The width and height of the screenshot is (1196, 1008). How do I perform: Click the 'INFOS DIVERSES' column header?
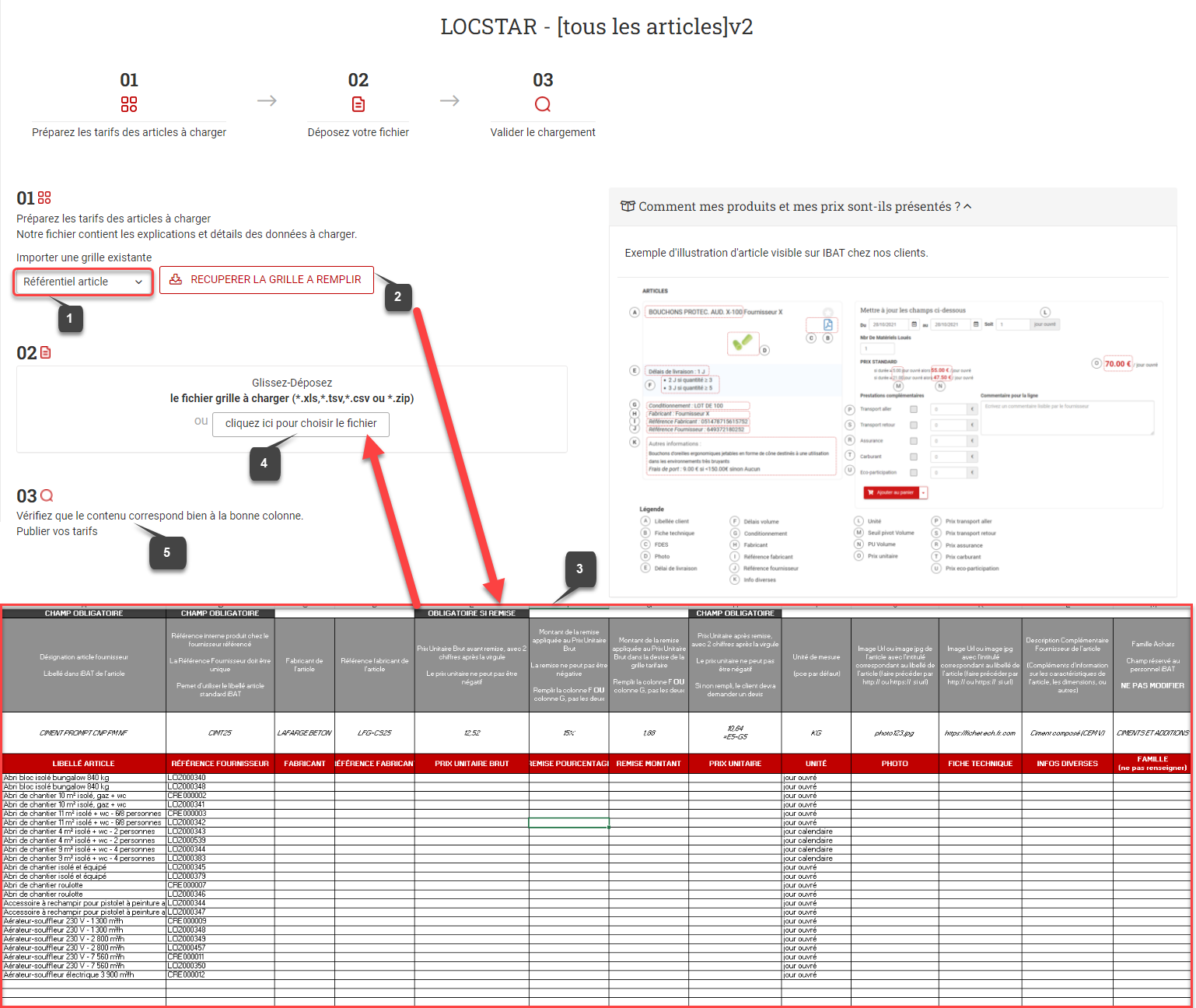(1068, 764)
